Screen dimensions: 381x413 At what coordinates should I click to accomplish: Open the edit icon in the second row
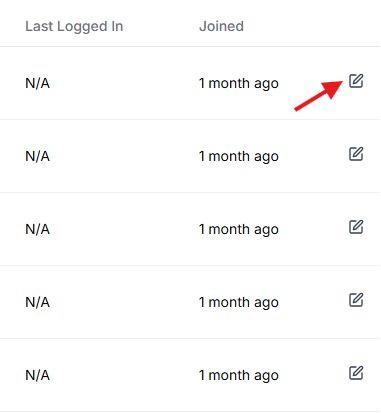pos(356,154)
